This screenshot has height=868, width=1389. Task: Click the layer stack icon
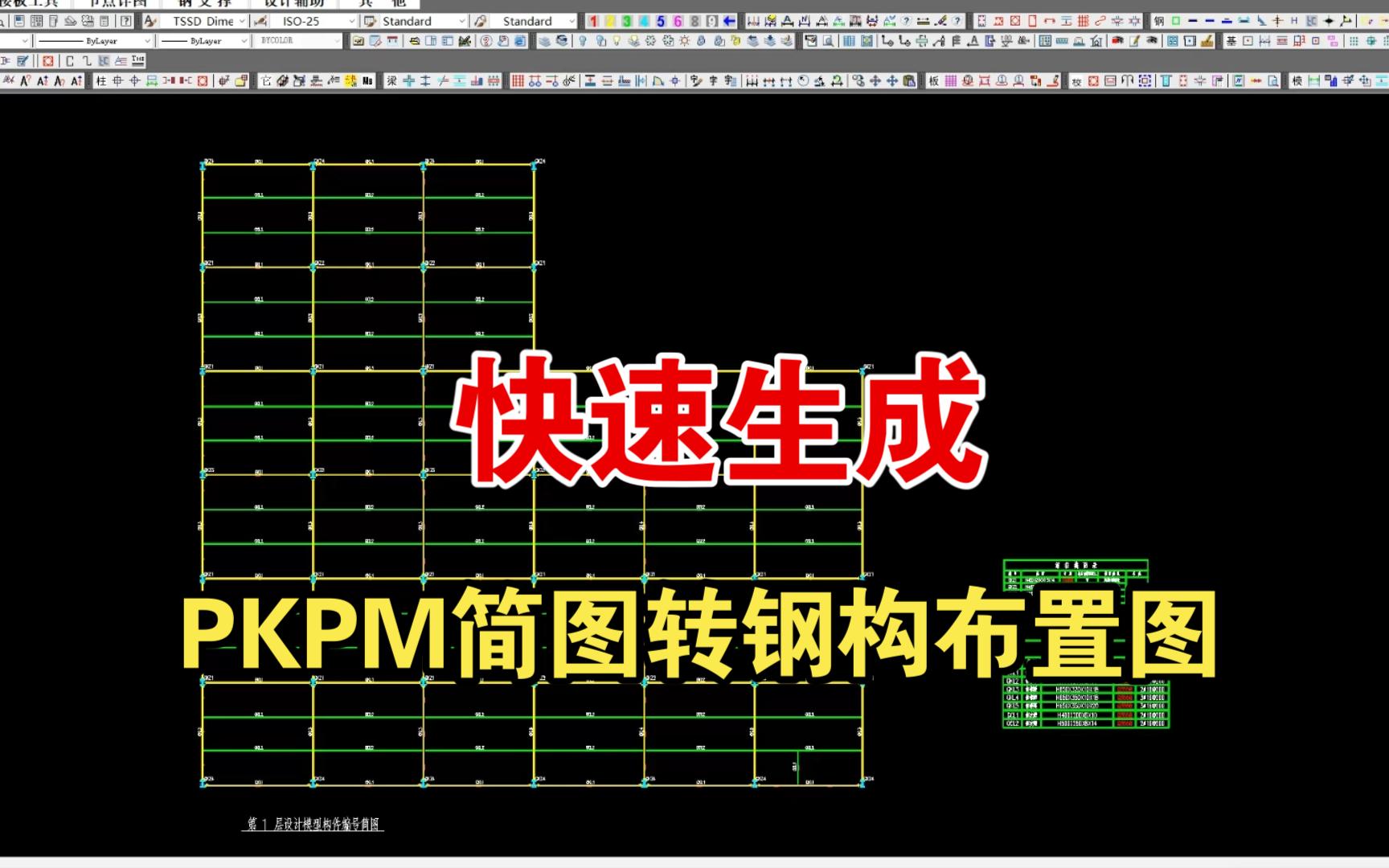click(x=544, y=40)
